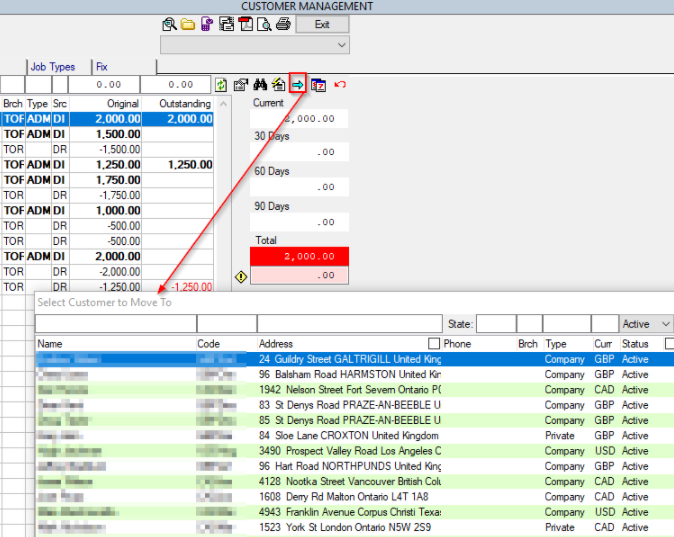Click the Name column header
674x537 pixels.
pos(50,344)
